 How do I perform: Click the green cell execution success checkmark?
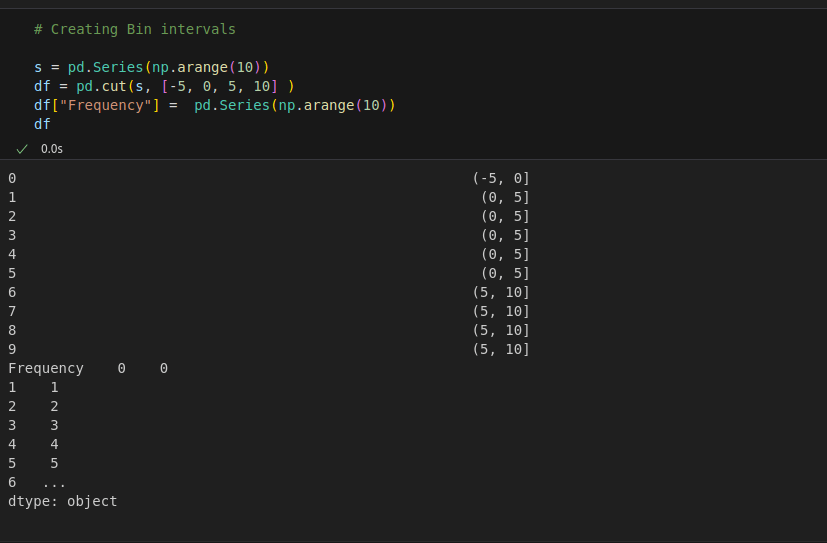click(22, 149)
